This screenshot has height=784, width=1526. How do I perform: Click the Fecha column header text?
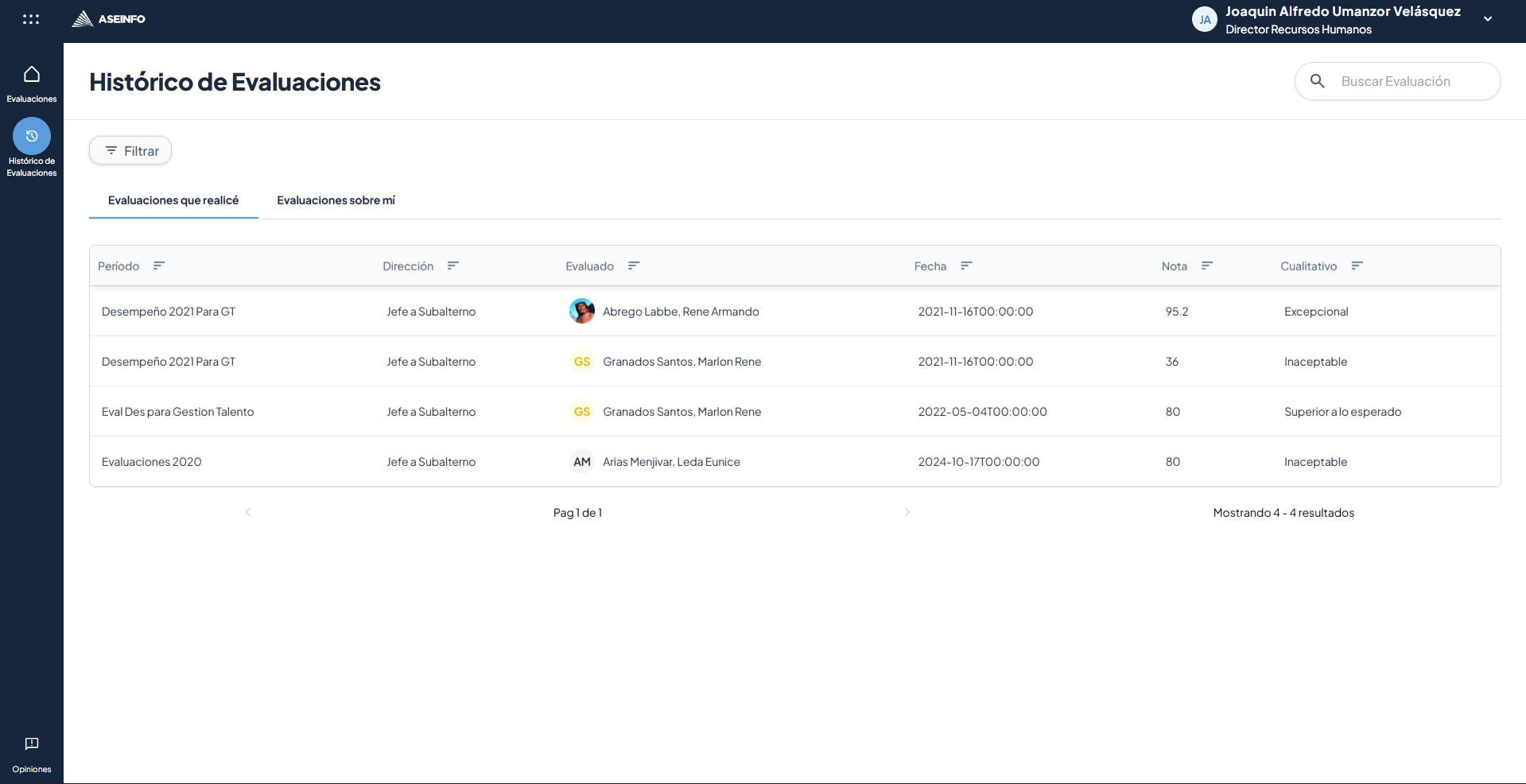(930, 266)
